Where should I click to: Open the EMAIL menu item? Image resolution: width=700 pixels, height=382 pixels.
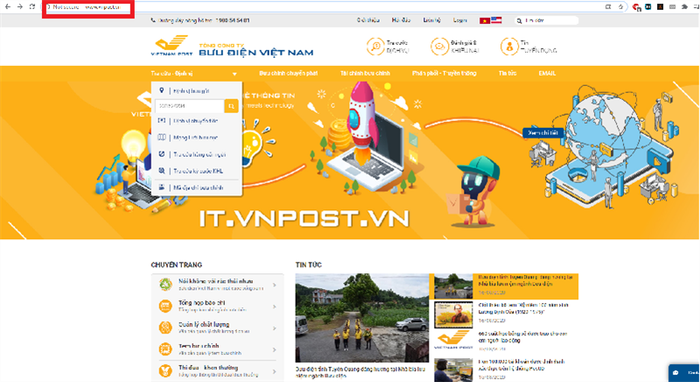pos(547,73)
